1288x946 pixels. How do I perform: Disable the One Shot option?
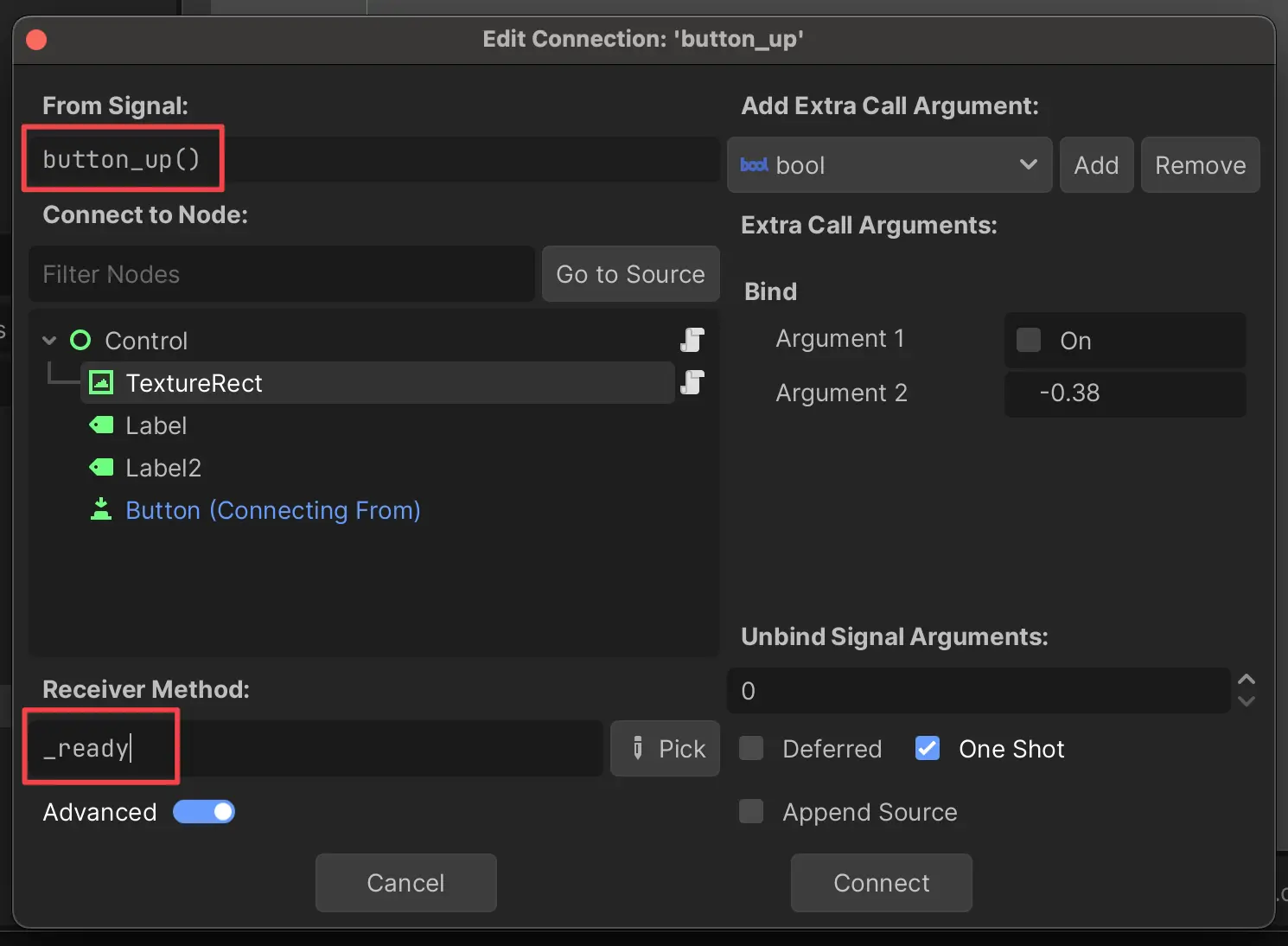click(927, 749)
